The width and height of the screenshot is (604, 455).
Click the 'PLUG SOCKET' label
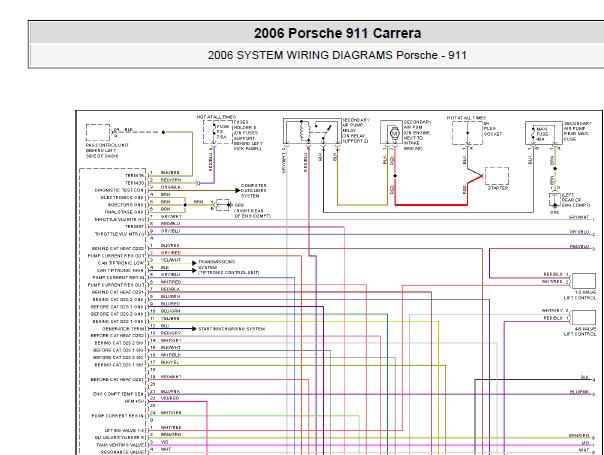tap(493, 129)
